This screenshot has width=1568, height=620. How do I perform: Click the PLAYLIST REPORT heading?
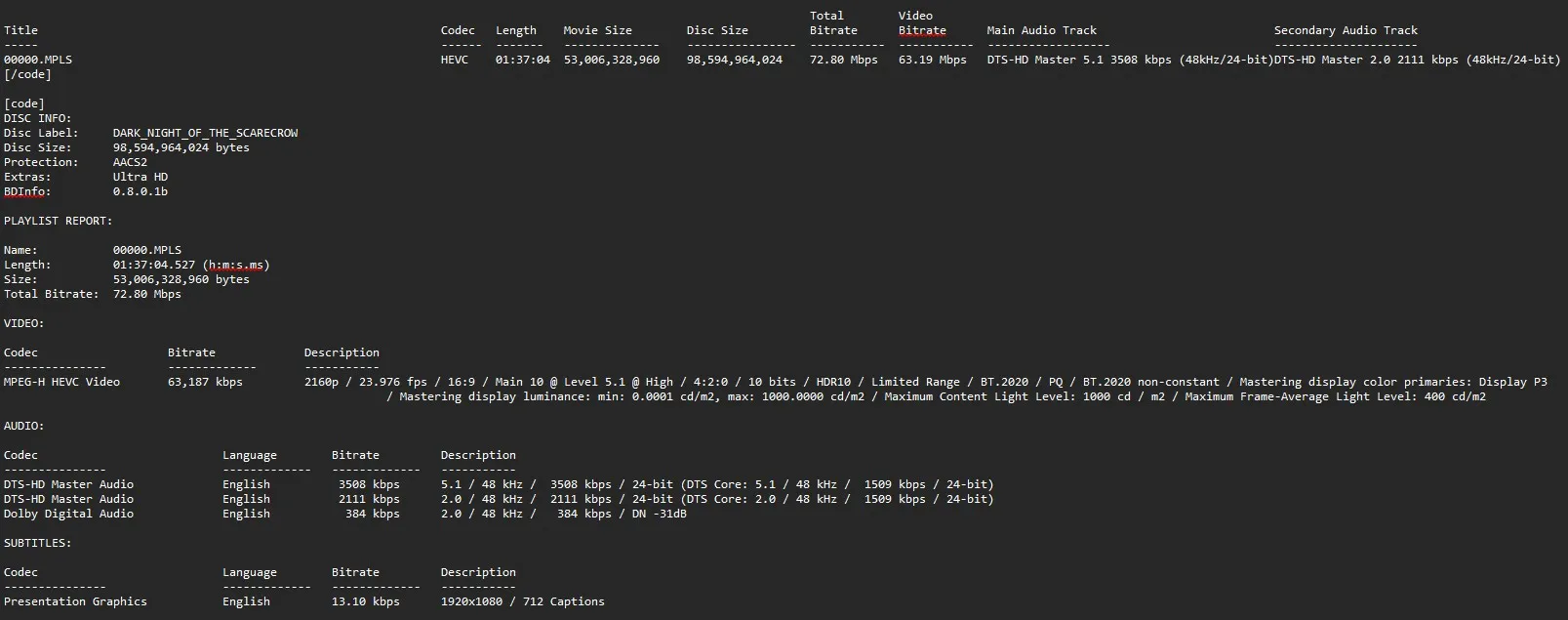(x=58, y=221)
